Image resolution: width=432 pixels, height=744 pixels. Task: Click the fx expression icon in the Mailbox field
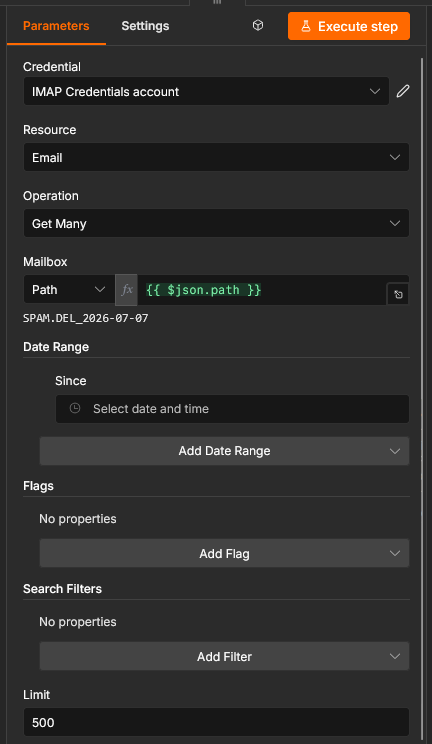click(127, 289)
